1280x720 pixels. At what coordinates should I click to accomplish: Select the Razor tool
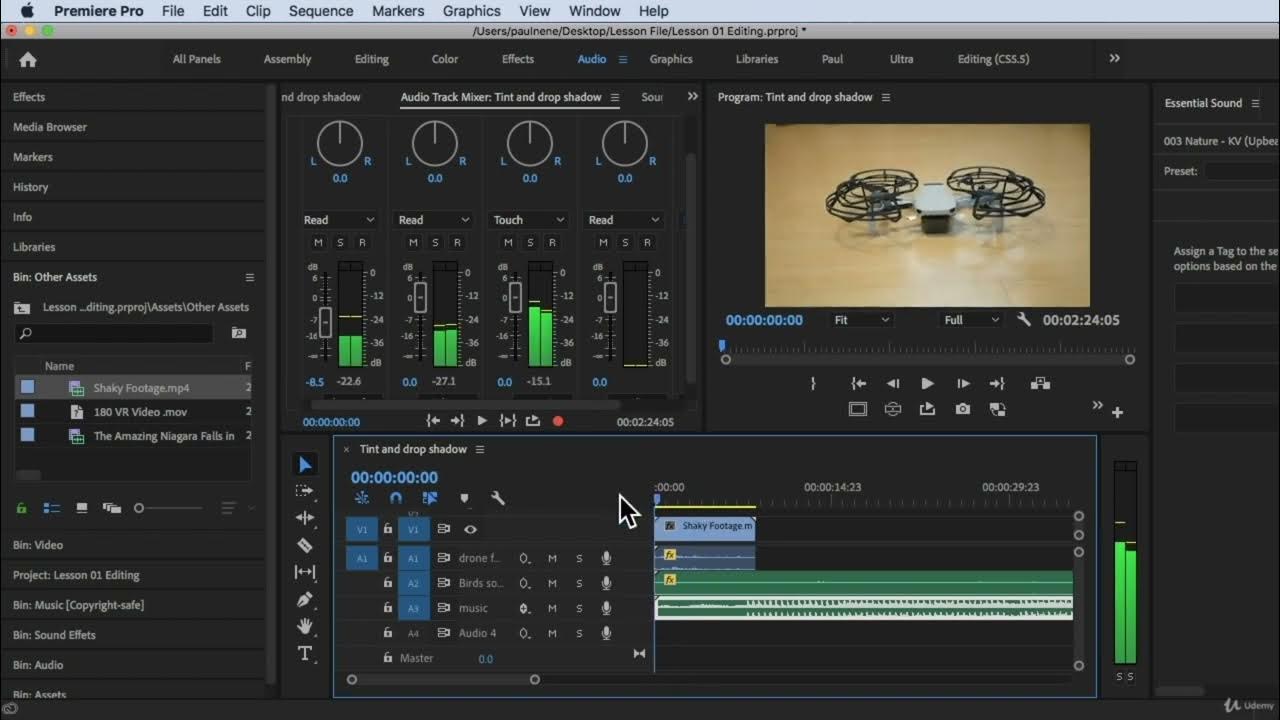tap(305, 545)
